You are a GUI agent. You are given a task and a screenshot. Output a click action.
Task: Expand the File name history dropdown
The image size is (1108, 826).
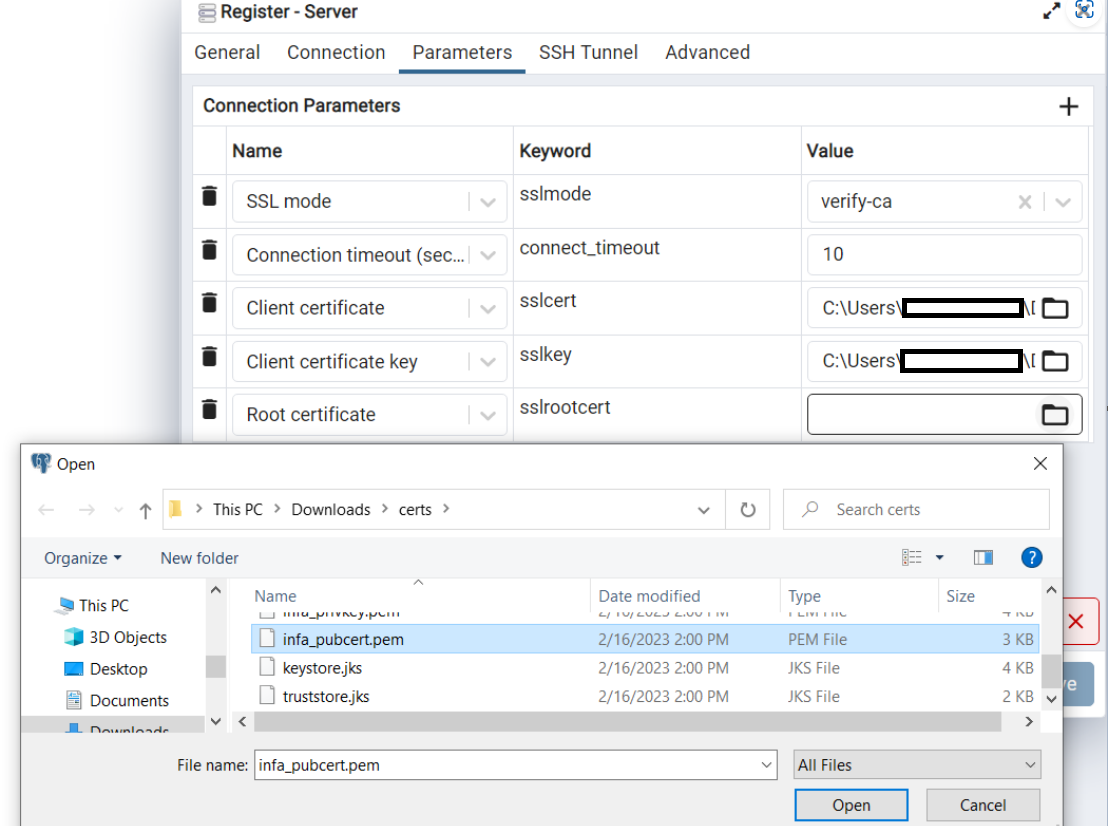pyautogui.click(x=766, y=765)
